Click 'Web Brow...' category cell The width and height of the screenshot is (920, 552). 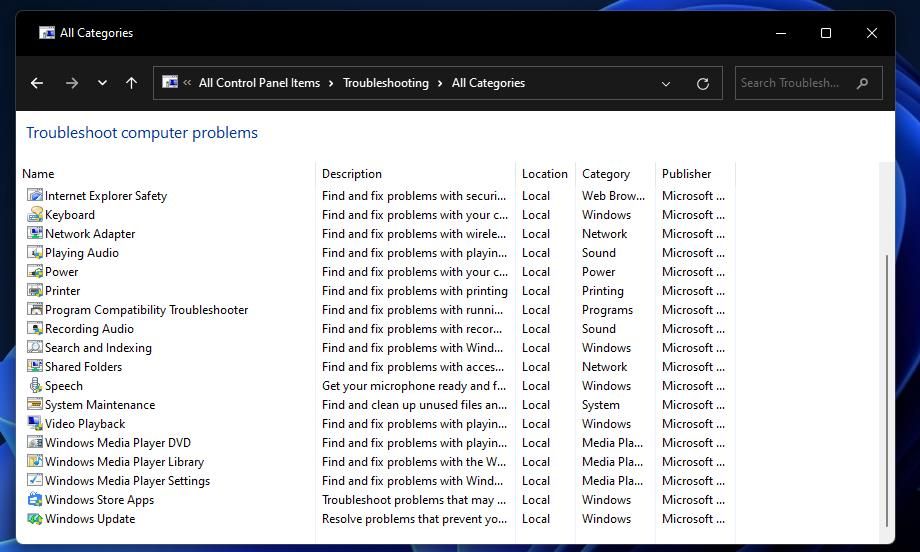point(613,195)
